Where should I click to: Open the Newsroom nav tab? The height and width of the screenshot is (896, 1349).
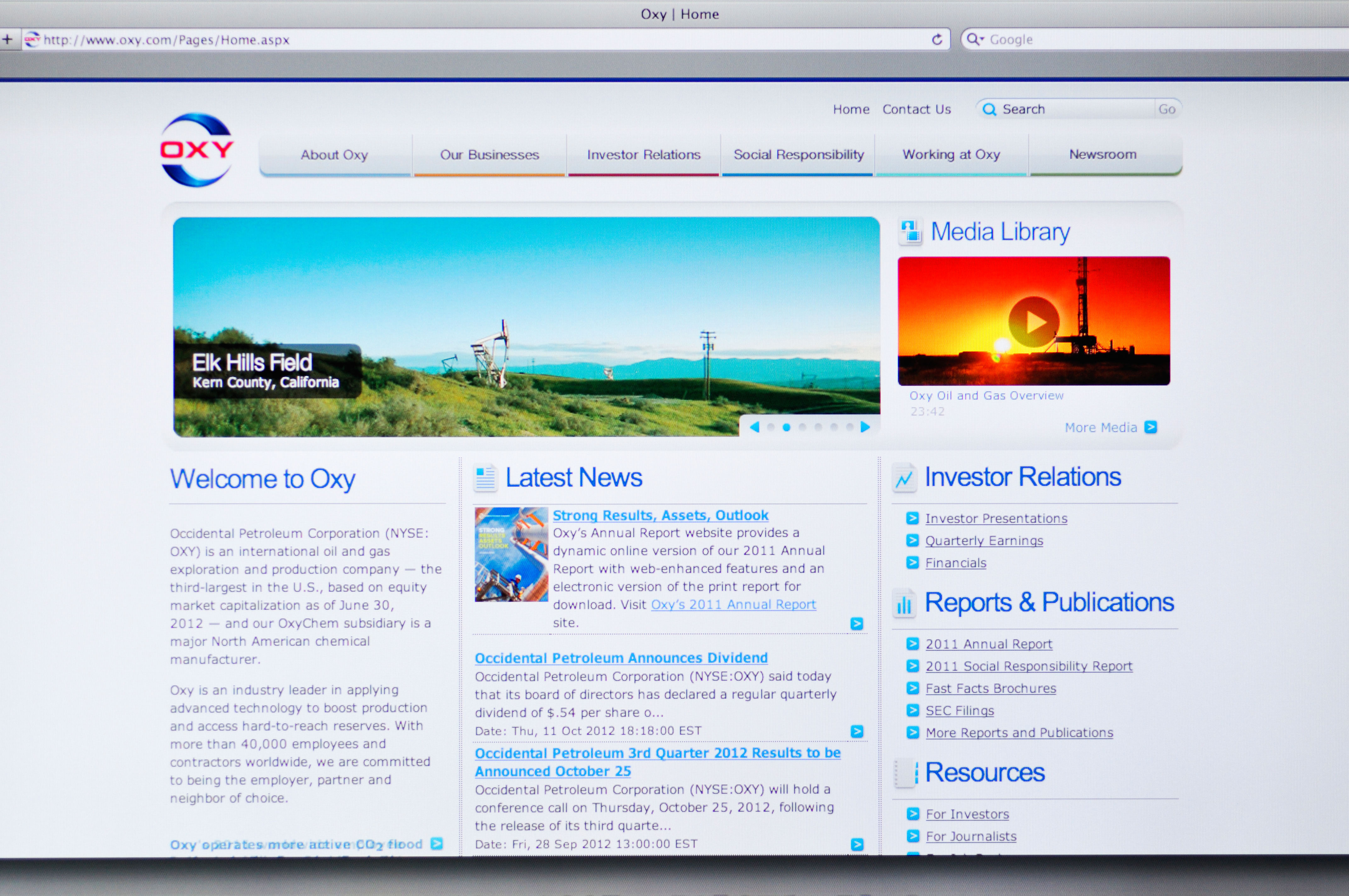[1102, 154]
